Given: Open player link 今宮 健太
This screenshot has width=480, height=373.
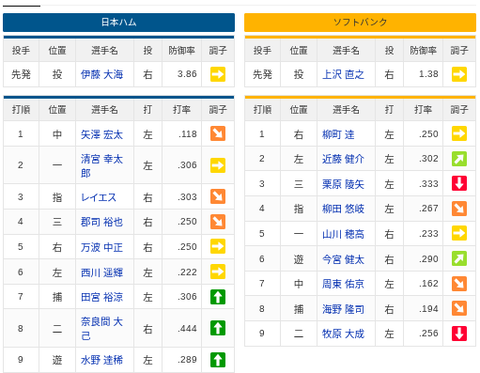Looking at the screenshot, I should [343, 259].
